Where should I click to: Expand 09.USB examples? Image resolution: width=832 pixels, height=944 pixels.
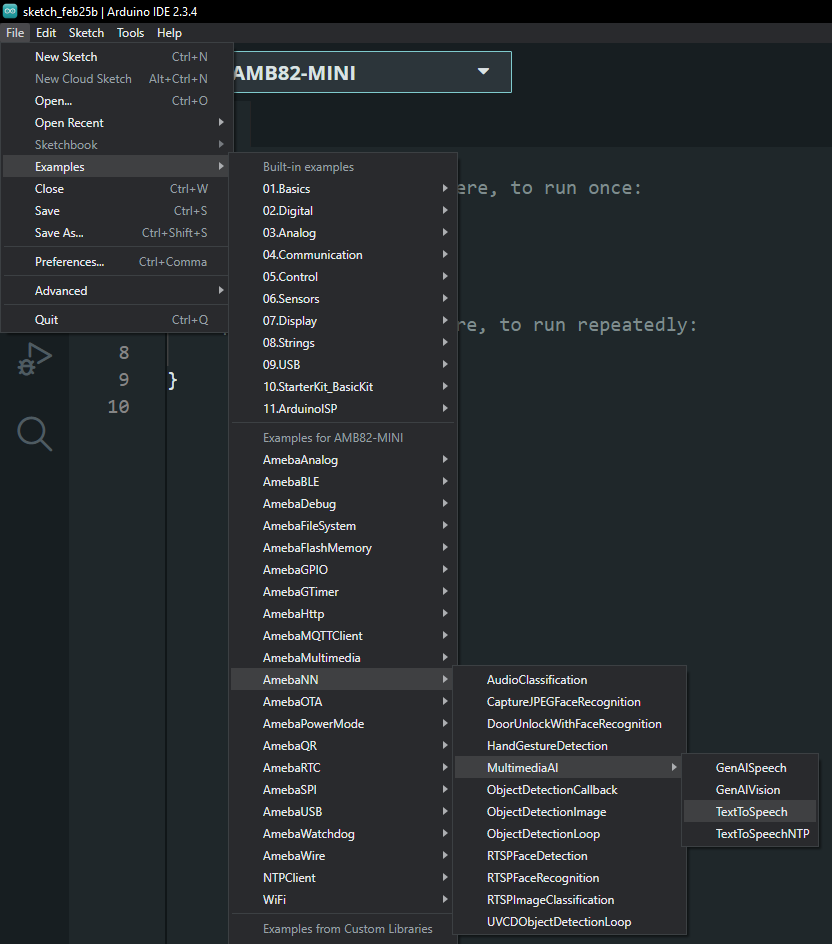pos(343,365)
